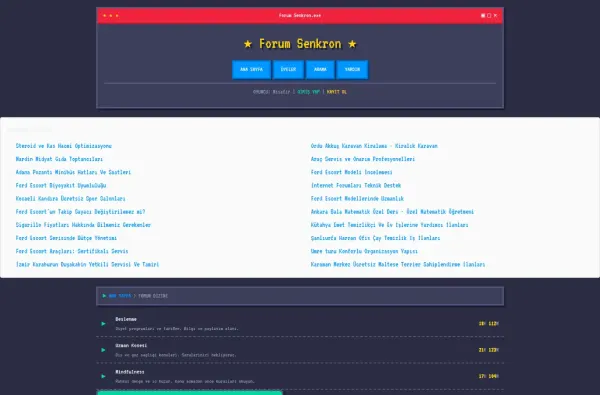Viewport: 600px width, 395px height.
Task: Open Adana Pozantı Minibüs Hatları link
Action: pyautogui.click(x=73, y=172)
